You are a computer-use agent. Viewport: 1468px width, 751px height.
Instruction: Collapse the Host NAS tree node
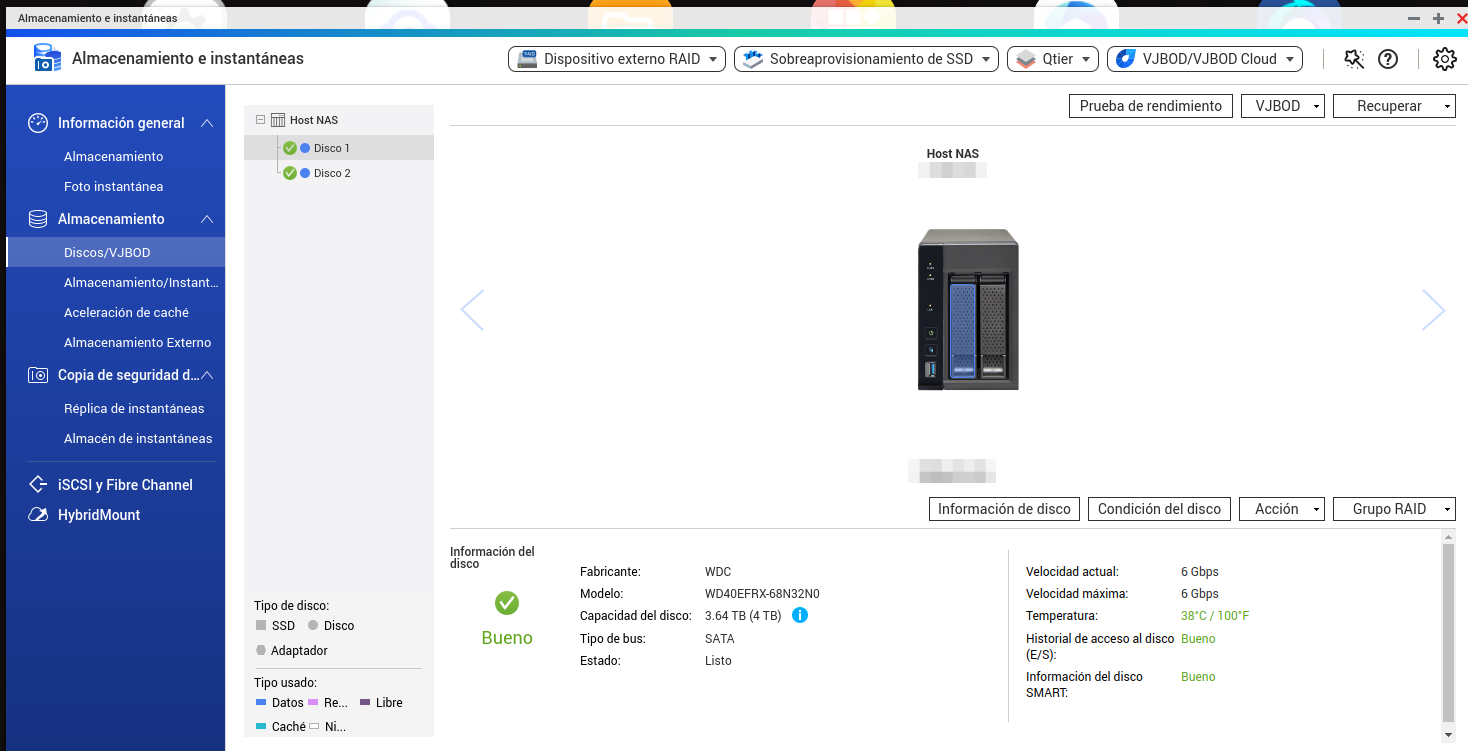pos(261,120)
